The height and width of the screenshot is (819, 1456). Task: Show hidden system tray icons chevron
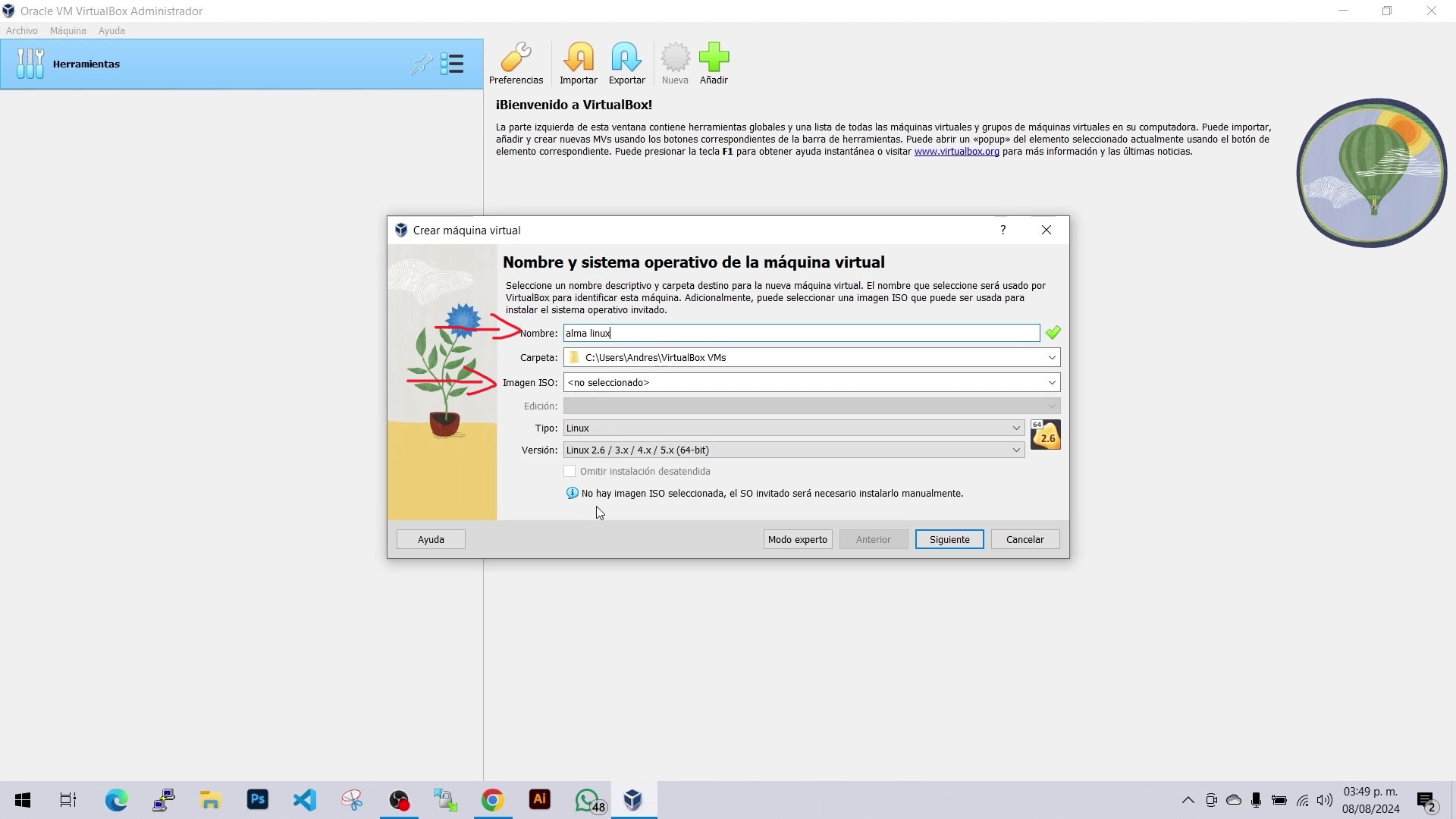1188,800
